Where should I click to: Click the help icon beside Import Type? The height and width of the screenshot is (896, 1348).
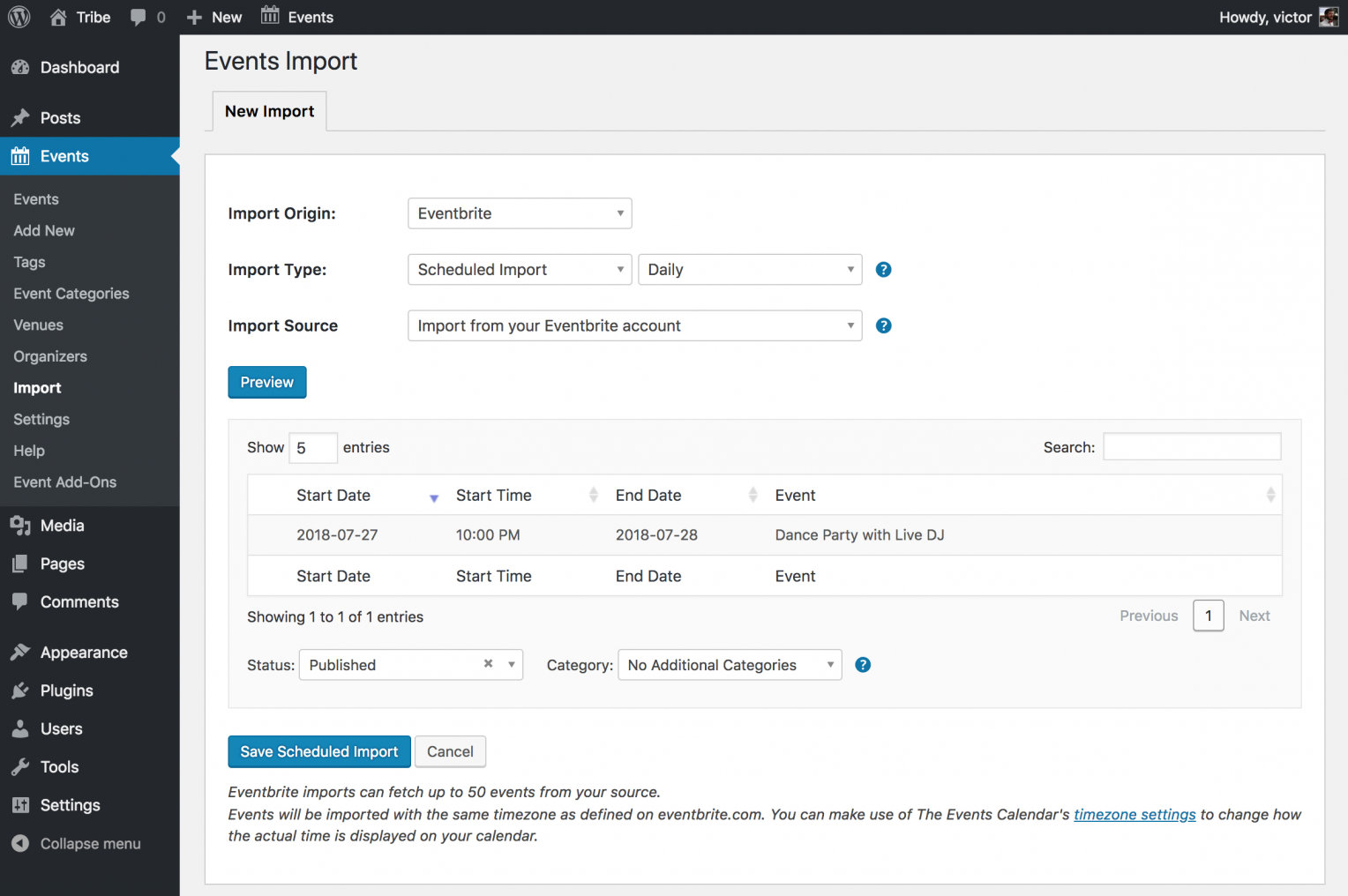(x=883, y=270)
